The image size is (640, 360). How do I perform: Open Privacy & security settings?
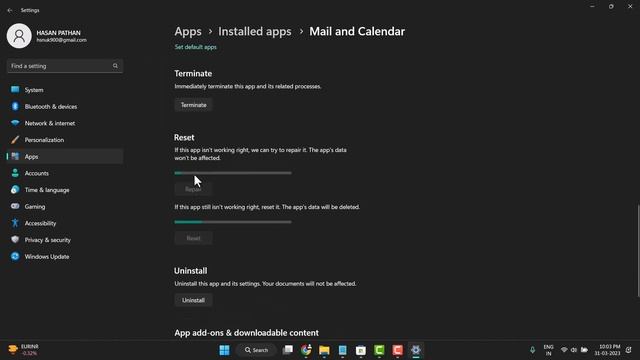pyautogui.click(x=65, y=240)
